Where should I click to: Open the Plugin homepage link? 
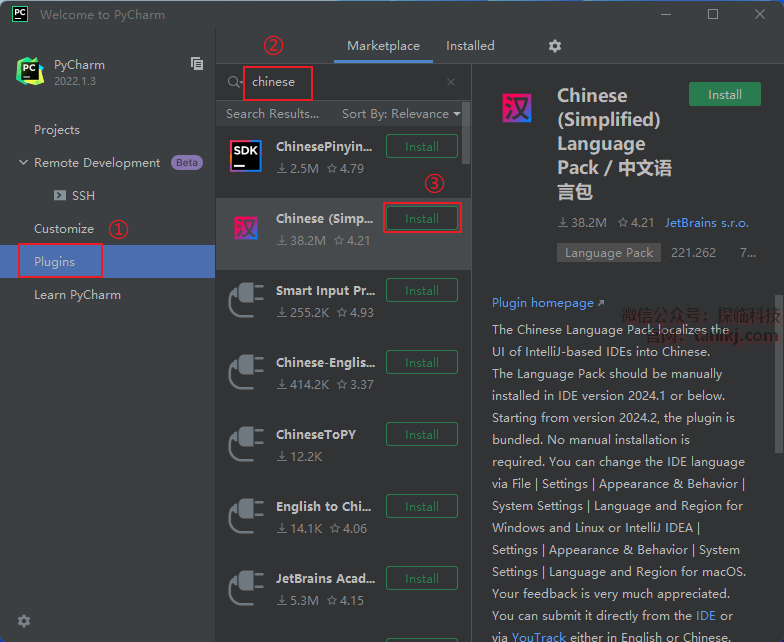pos(548,302)
